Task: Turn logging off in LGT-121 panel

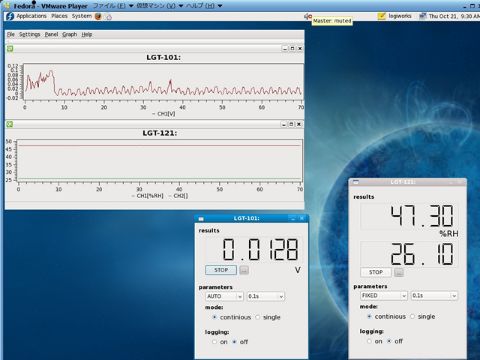Action: point(389,341)
